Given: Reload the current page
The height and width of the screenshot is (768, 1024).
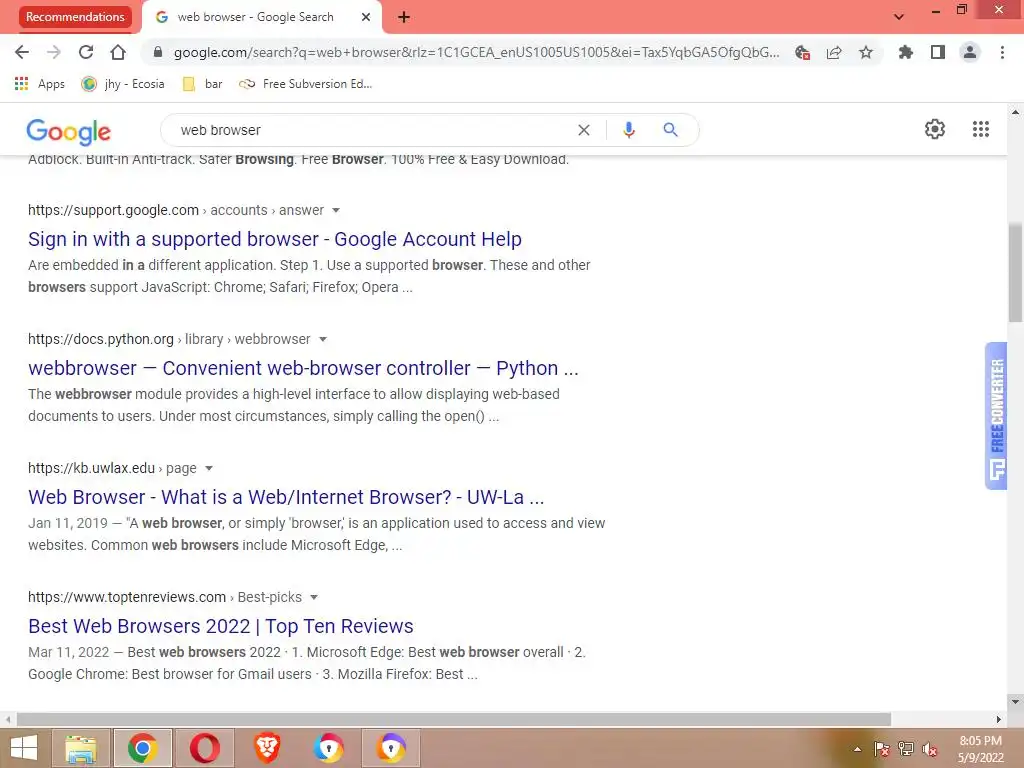Looking at the screenshot, I should point(86,52).
